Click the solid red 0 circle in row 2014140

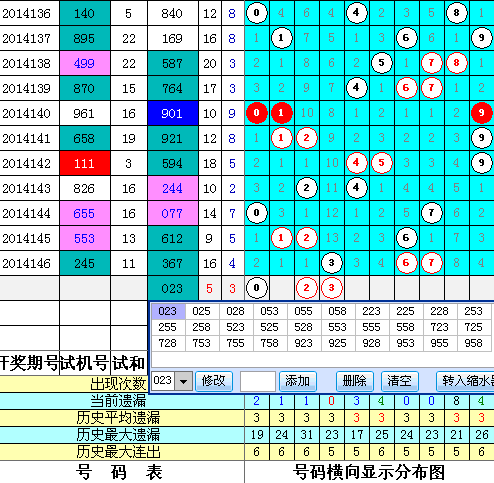[256, 113]
